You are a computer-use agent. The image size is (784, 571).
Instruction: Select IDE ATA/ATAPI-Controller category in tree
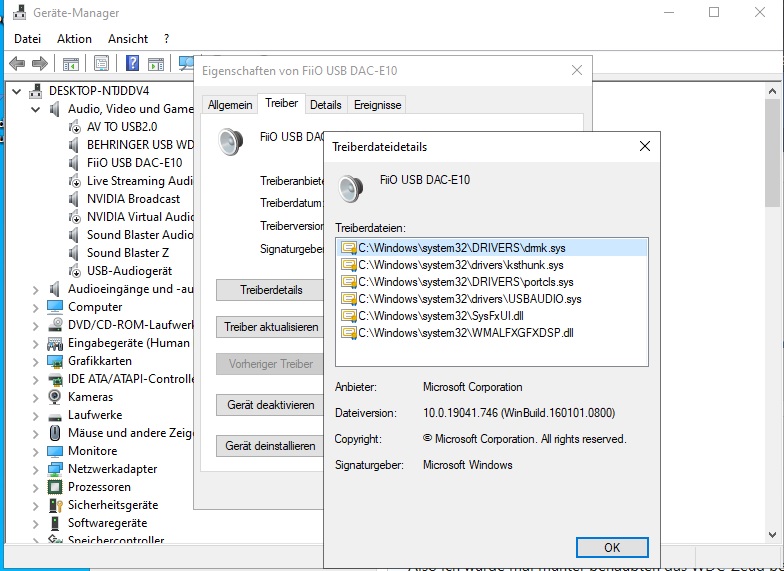(131, 379)
